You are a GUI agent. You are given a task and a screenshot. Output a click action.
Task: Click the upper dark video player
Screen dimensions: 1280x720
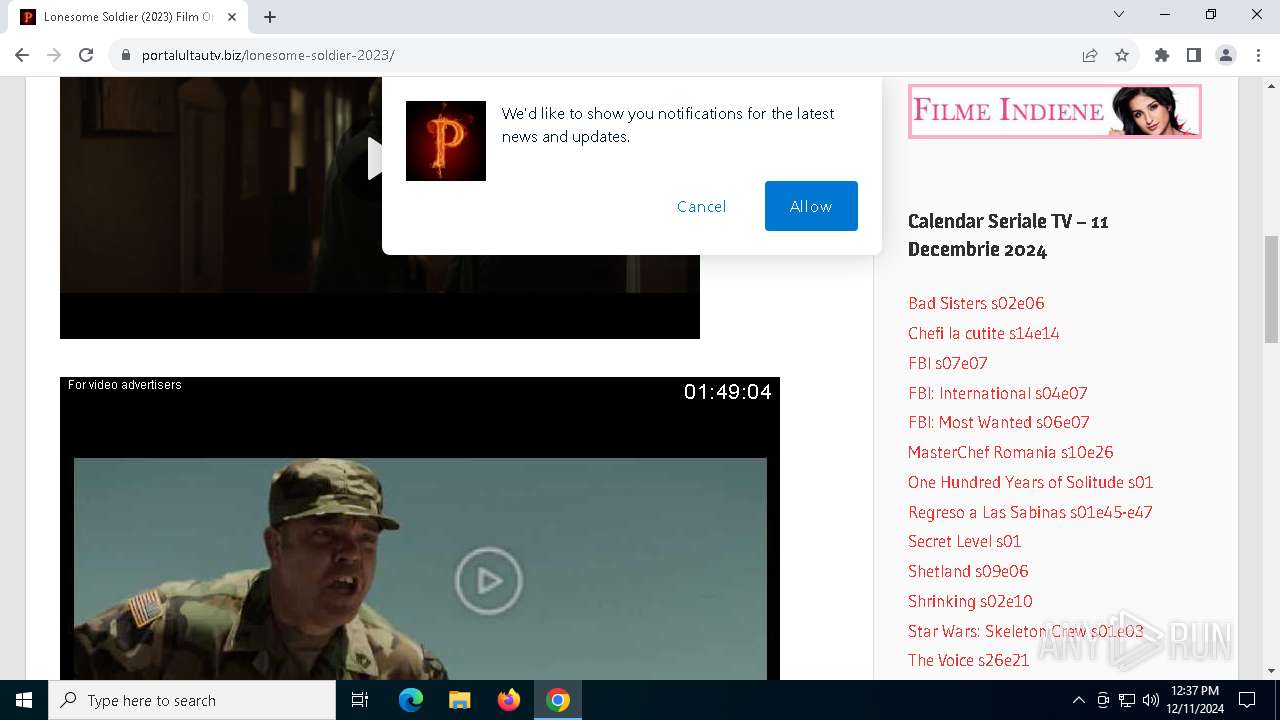click(x=380, y=208)
